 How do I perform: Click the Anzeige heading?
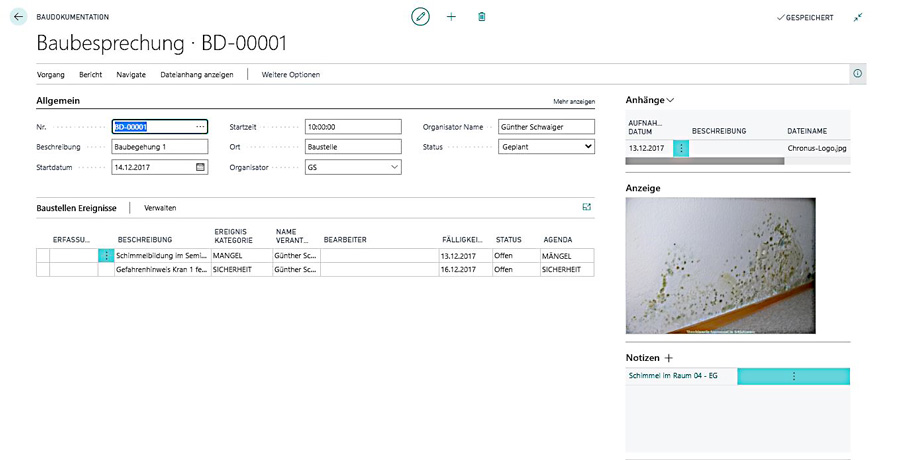click(x=643, y=188)
